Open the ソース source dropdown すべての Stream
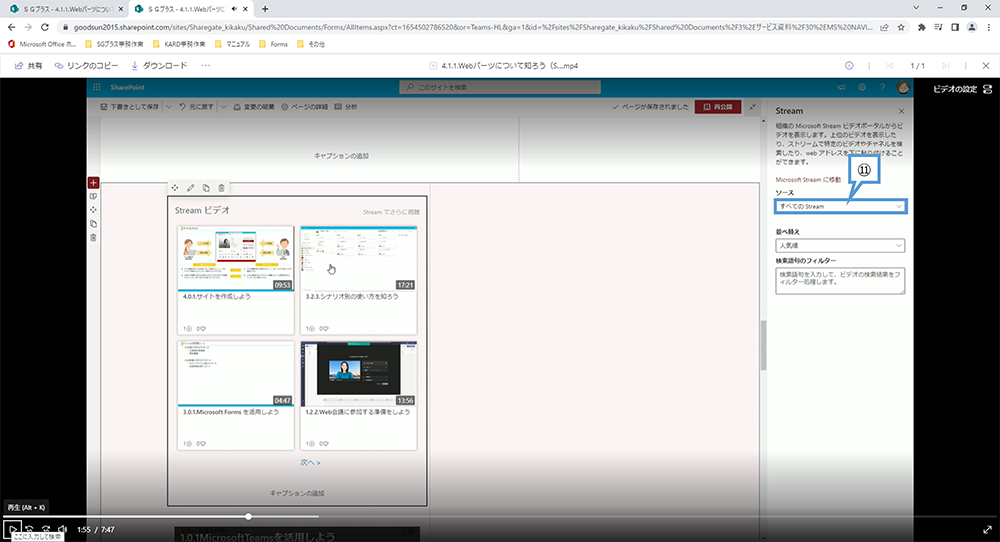 click(x=841, y=207)
